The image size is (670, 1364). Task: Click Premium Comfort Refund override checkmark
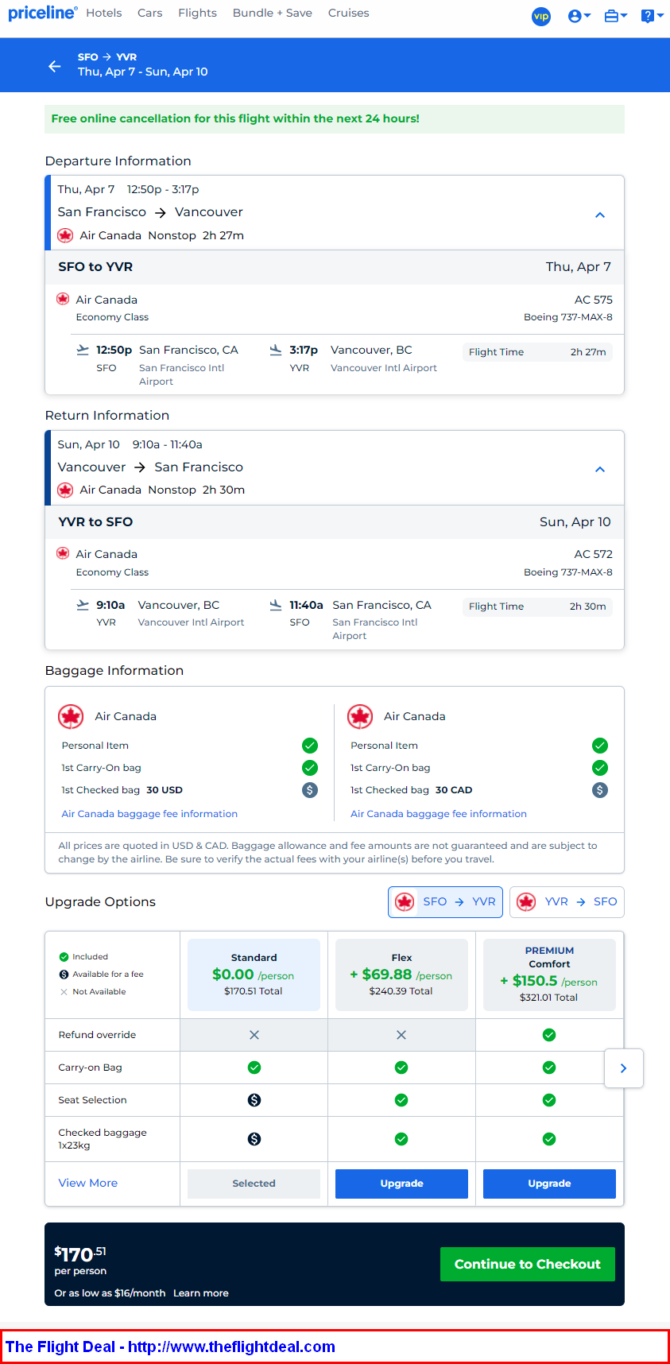click(549, 1035)
